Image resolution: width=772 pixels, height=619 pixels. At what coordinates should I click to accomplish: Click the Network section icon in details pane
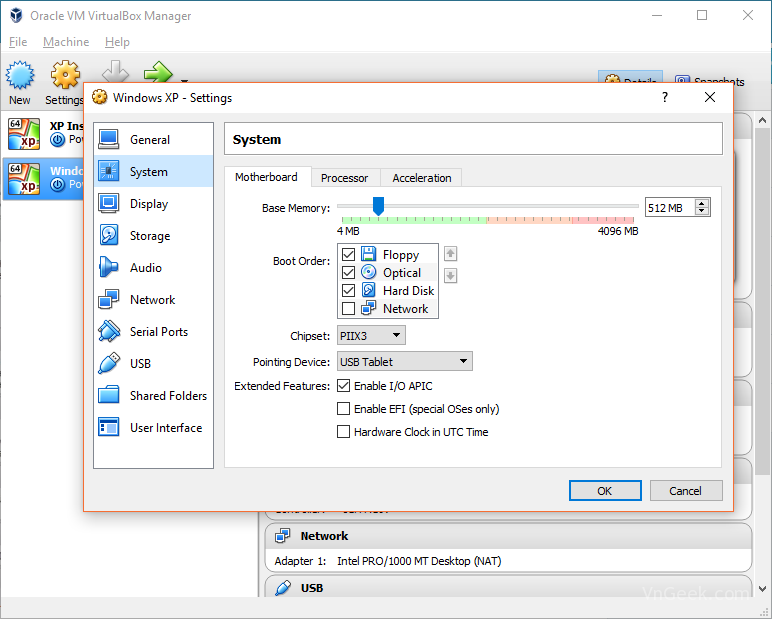283,535
